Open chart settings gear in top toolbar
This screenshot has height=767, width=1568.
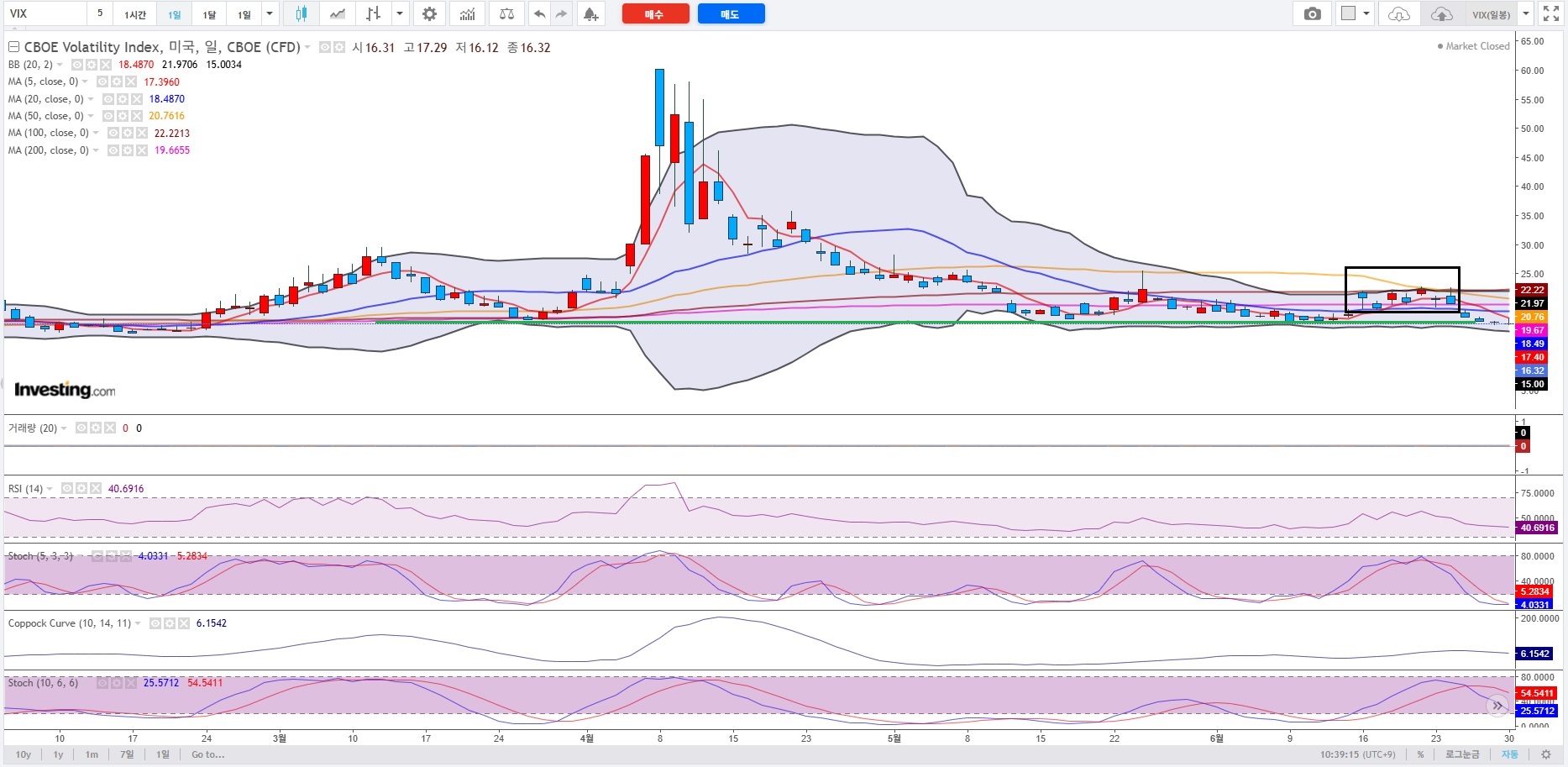pyautogui.click(x=429, y=14)
